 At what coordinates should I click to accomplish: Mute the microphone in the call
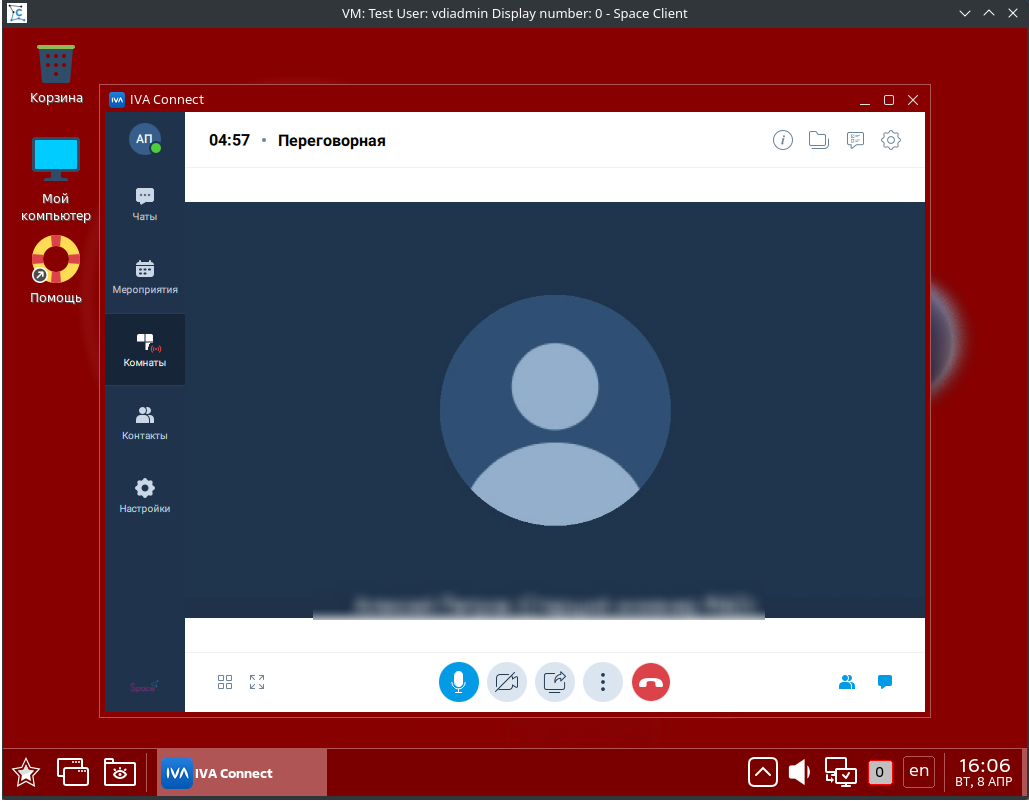click(458, 682)
